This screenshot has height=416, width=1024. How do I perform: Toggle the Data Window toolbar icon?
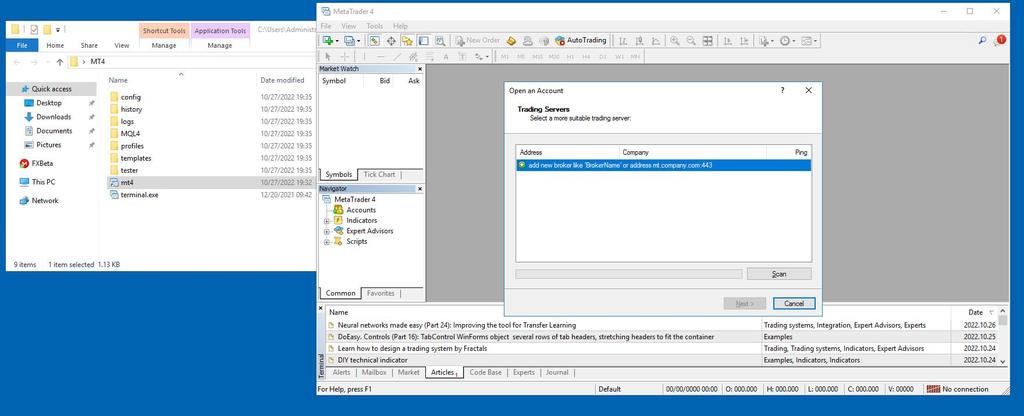click(x=391, y=40)
